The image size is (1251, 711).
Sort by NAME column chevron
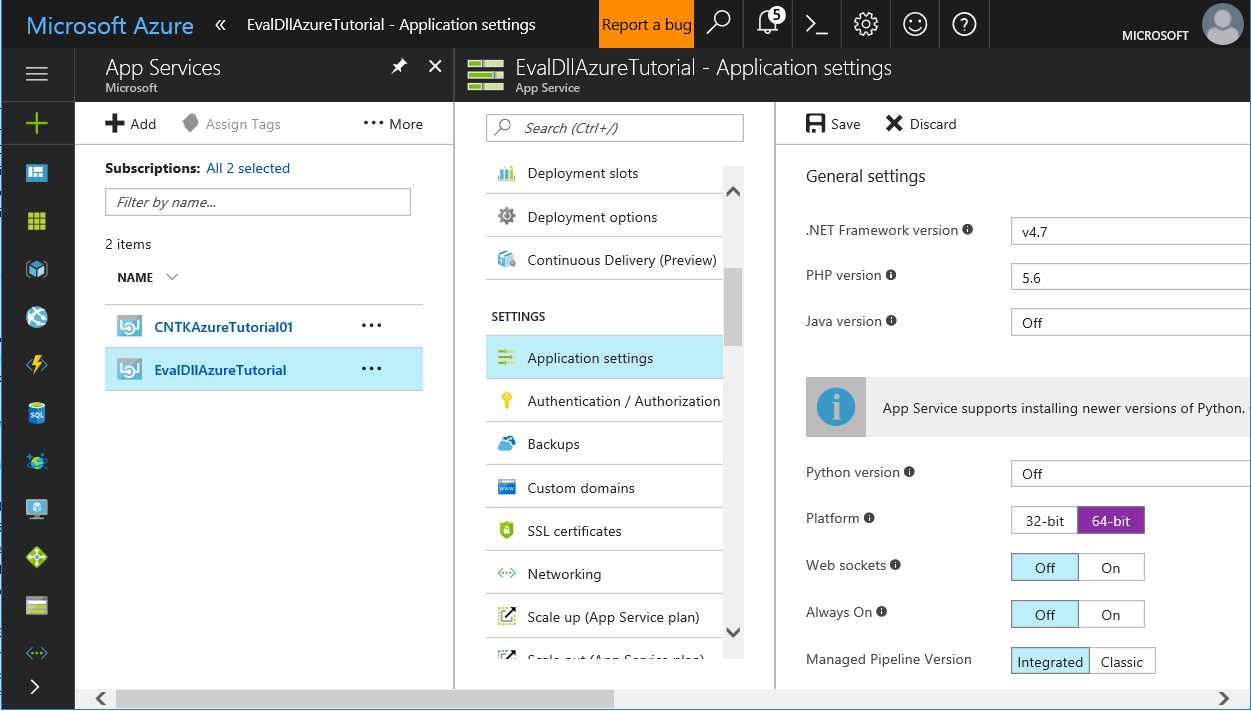click(172, 277)
